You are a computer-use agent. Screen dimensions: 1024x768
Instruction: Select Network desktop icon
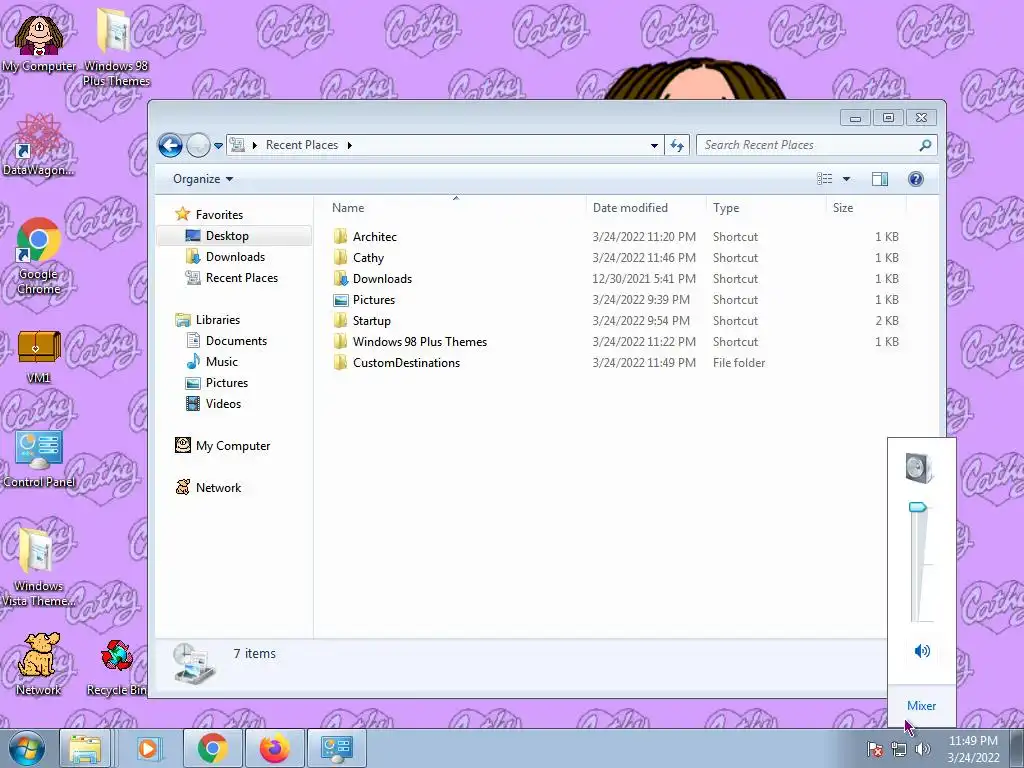pyautogui.click(x=38, y=664)
